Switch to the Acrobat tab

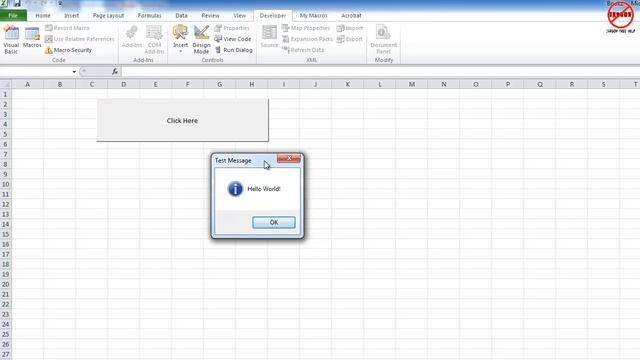tap(351, 16)
